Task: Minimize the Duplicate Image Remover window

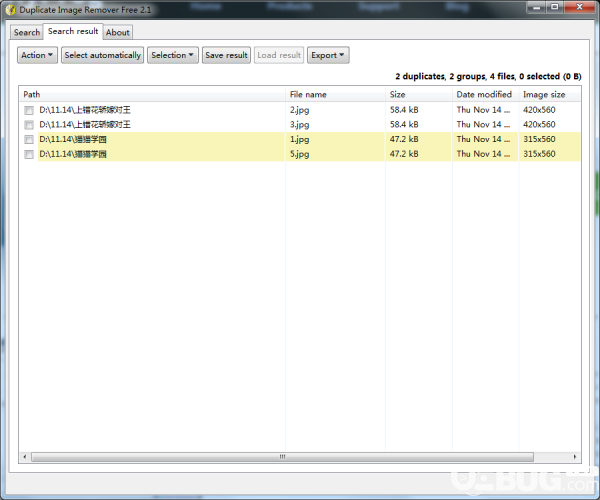Action: click(x=536, y=7)
